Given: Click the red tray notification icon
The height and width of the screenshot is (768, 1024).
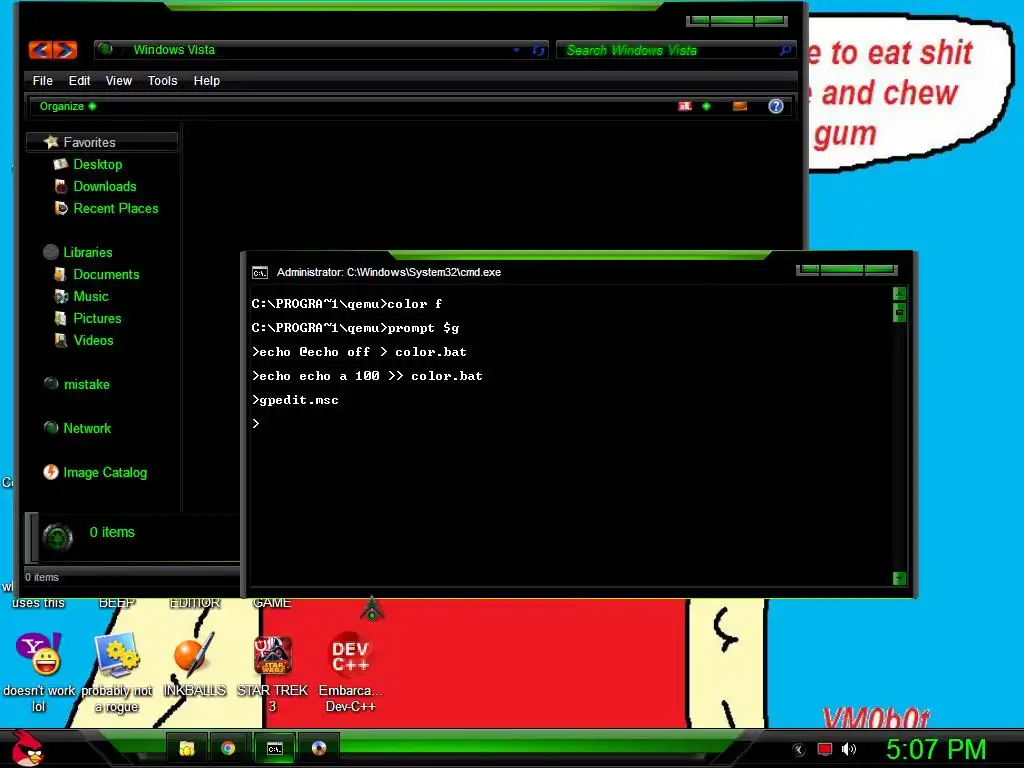Looking at the screenshot, I should [x=825, y=749].
